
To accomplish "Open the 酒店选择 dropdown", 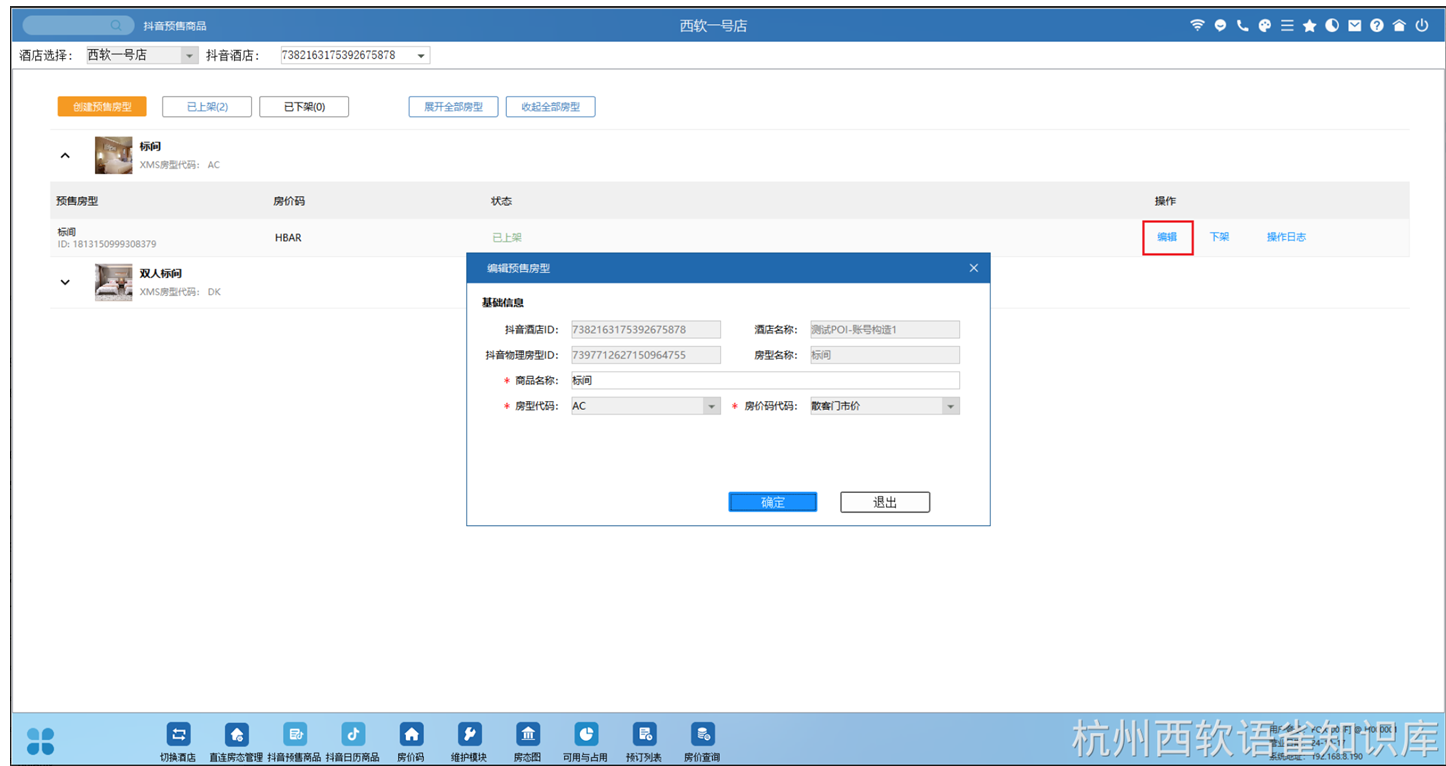I will point(189,56).
